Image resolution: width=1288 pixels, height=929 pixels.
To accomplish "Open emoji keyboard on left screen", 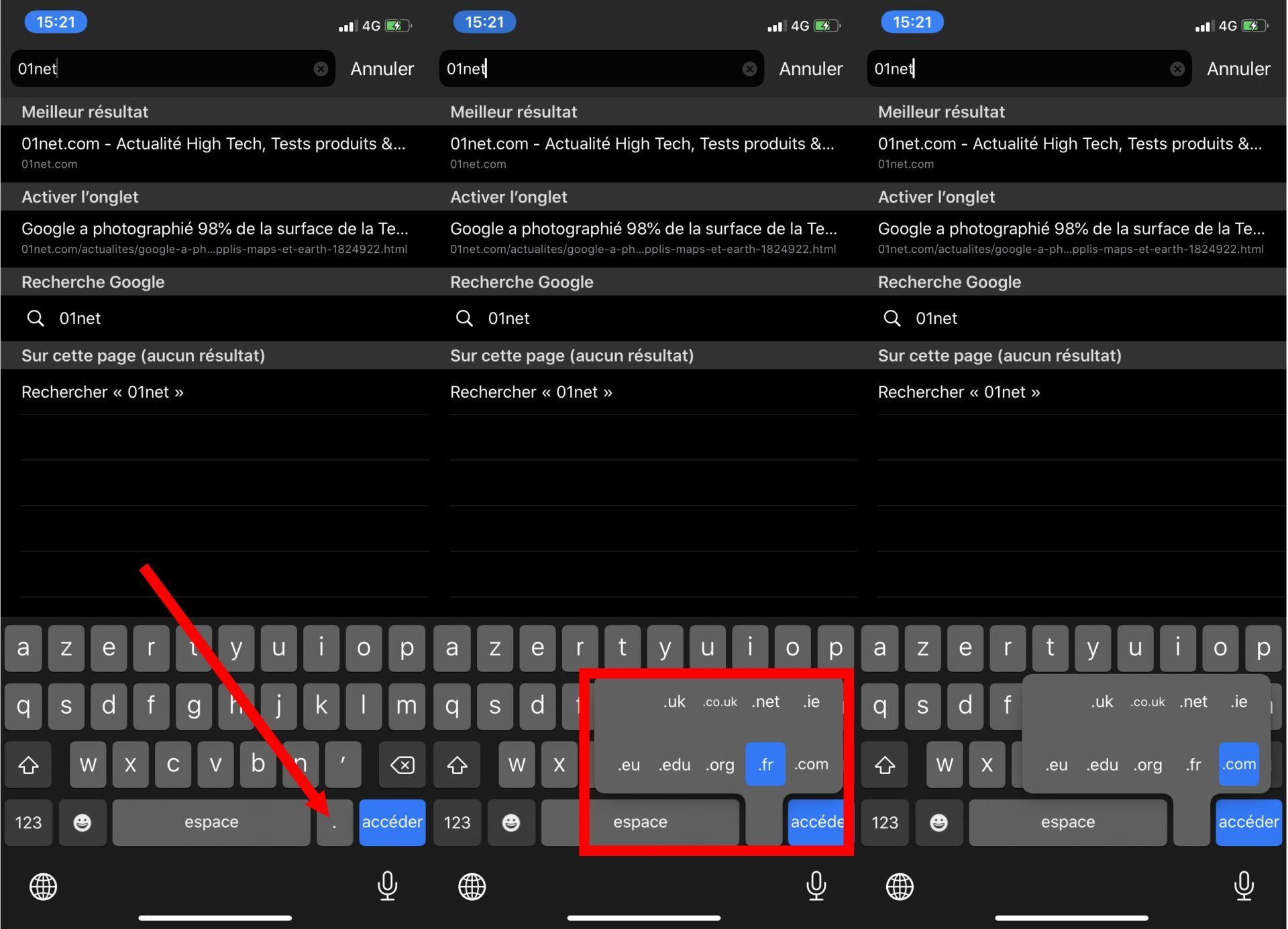I will [x=82, y=822].
